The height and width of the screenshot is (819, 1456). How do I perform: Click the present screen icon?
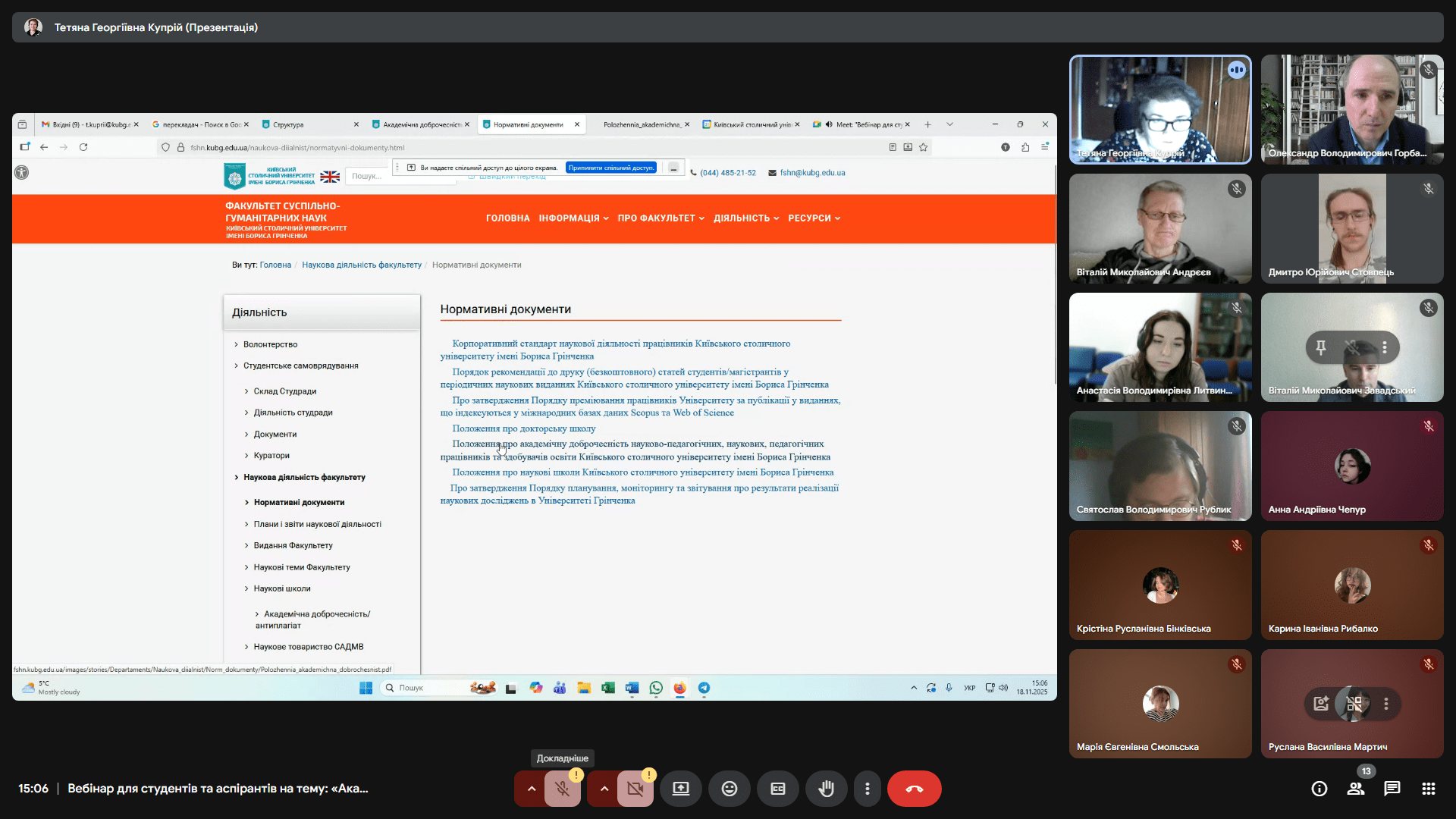click(x=681, y=789)
